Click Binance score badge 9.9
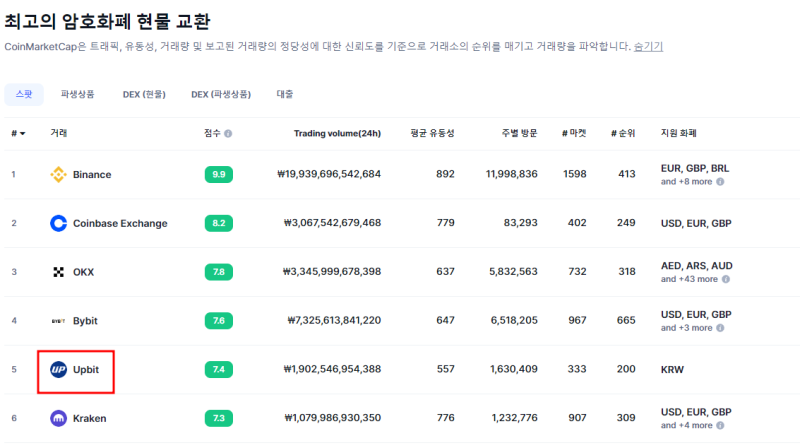 (x=219, y=175)
